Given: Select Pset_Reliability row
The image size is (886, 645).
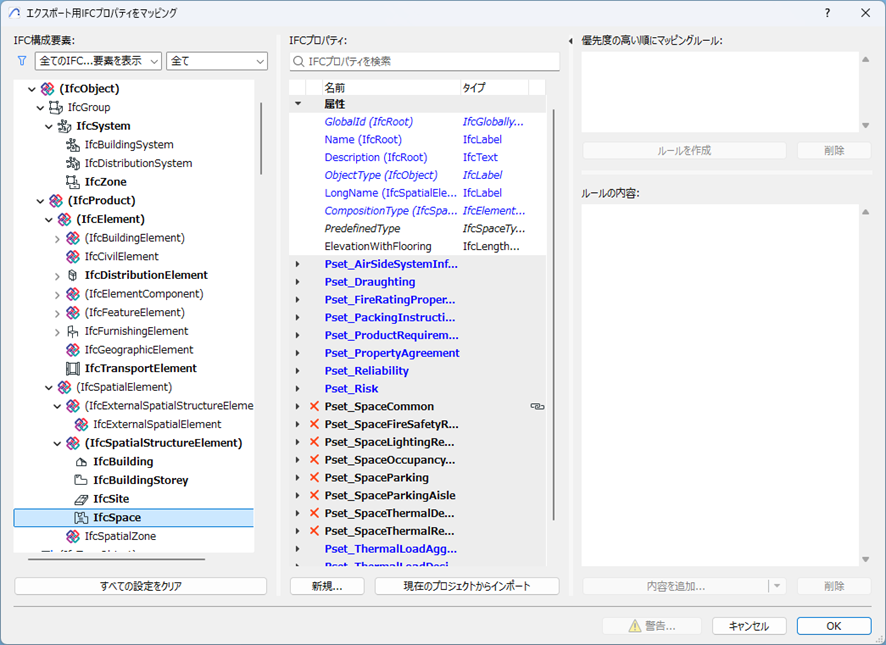Looking at the screenshot, I should [417, 371].
